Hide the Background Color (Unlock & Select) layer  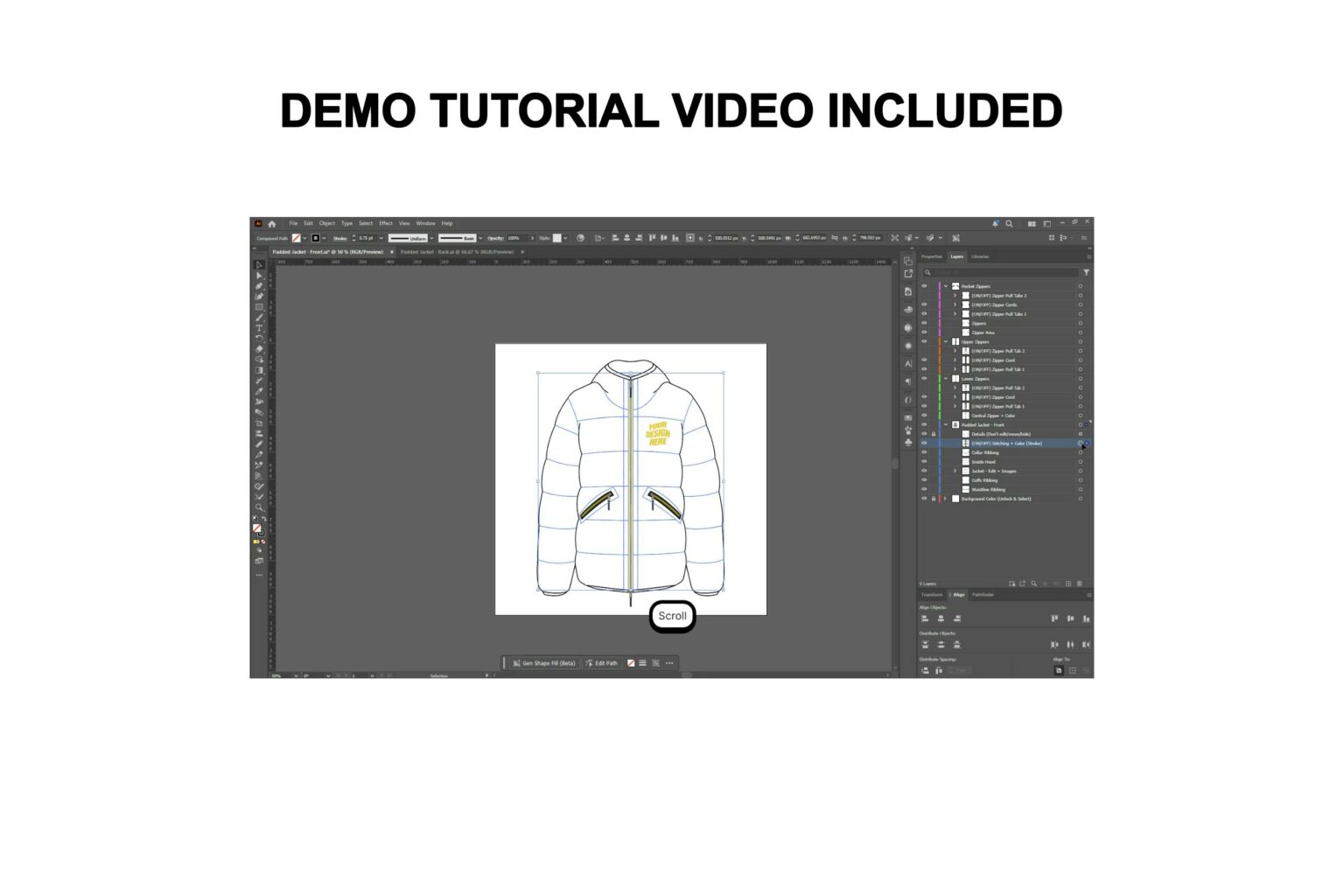[x=924, y=498]
